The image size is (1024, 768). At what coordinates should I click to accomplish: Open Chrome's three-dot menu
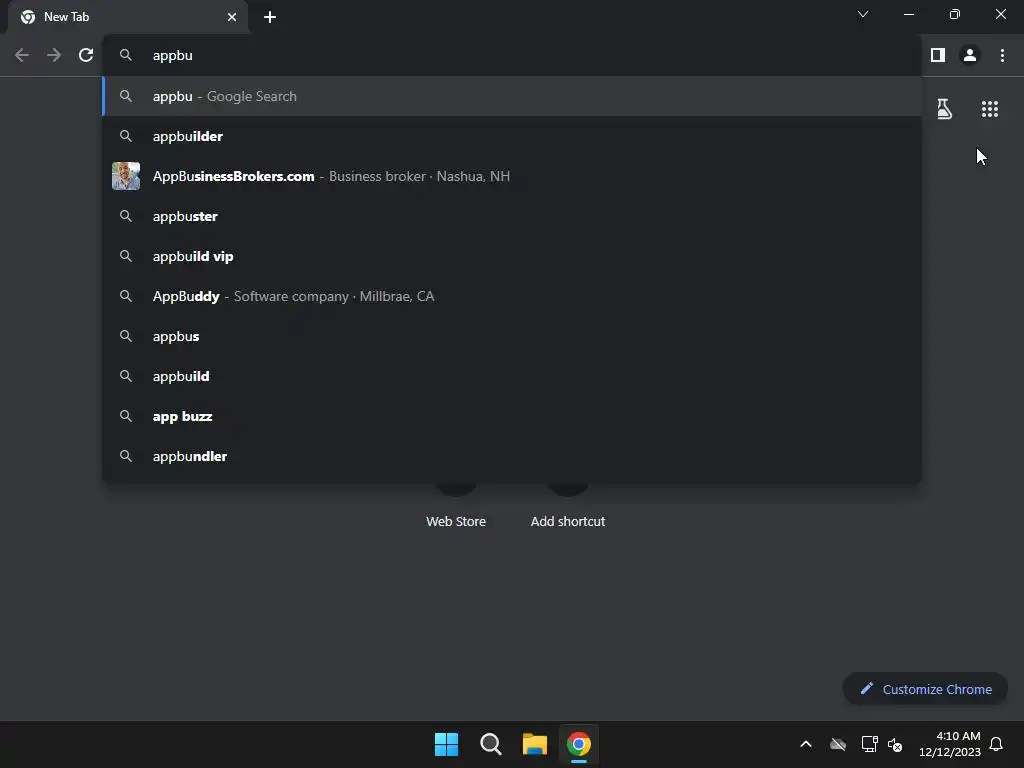point(1002,56)
